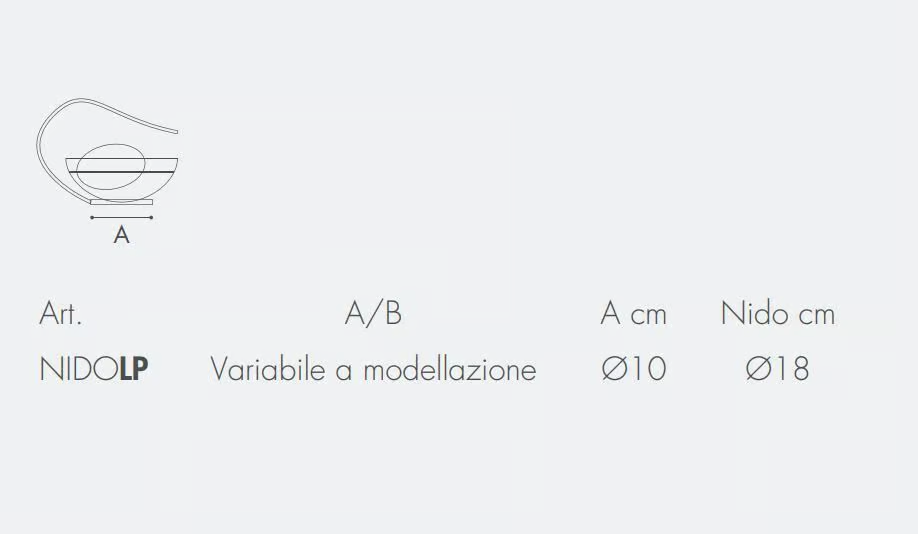Click the word Variabile in the row
This screenshot has width=918, height=534.
coord(268,369)
